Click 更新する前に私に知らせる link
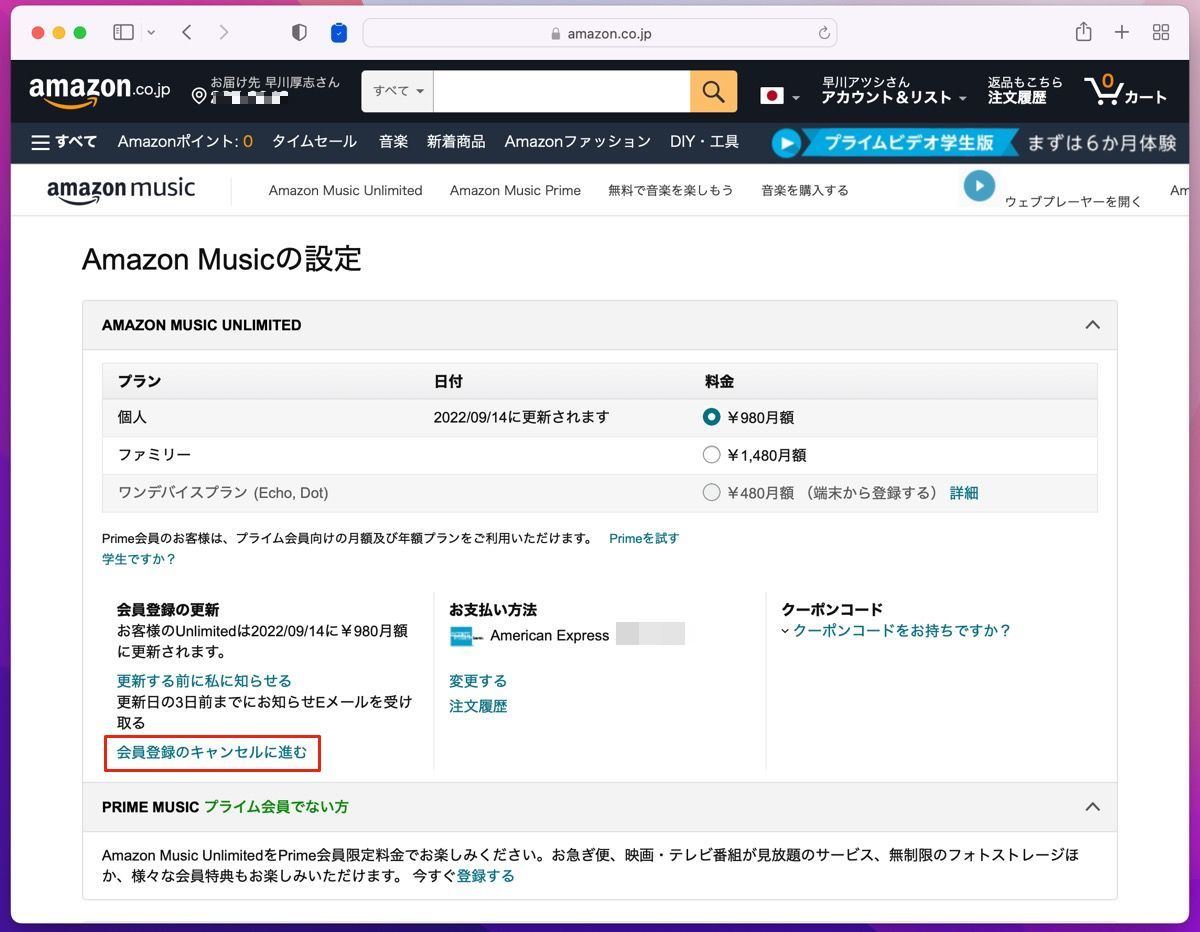The height and width of the screenshot is (932, 1200). click(204, 681)
